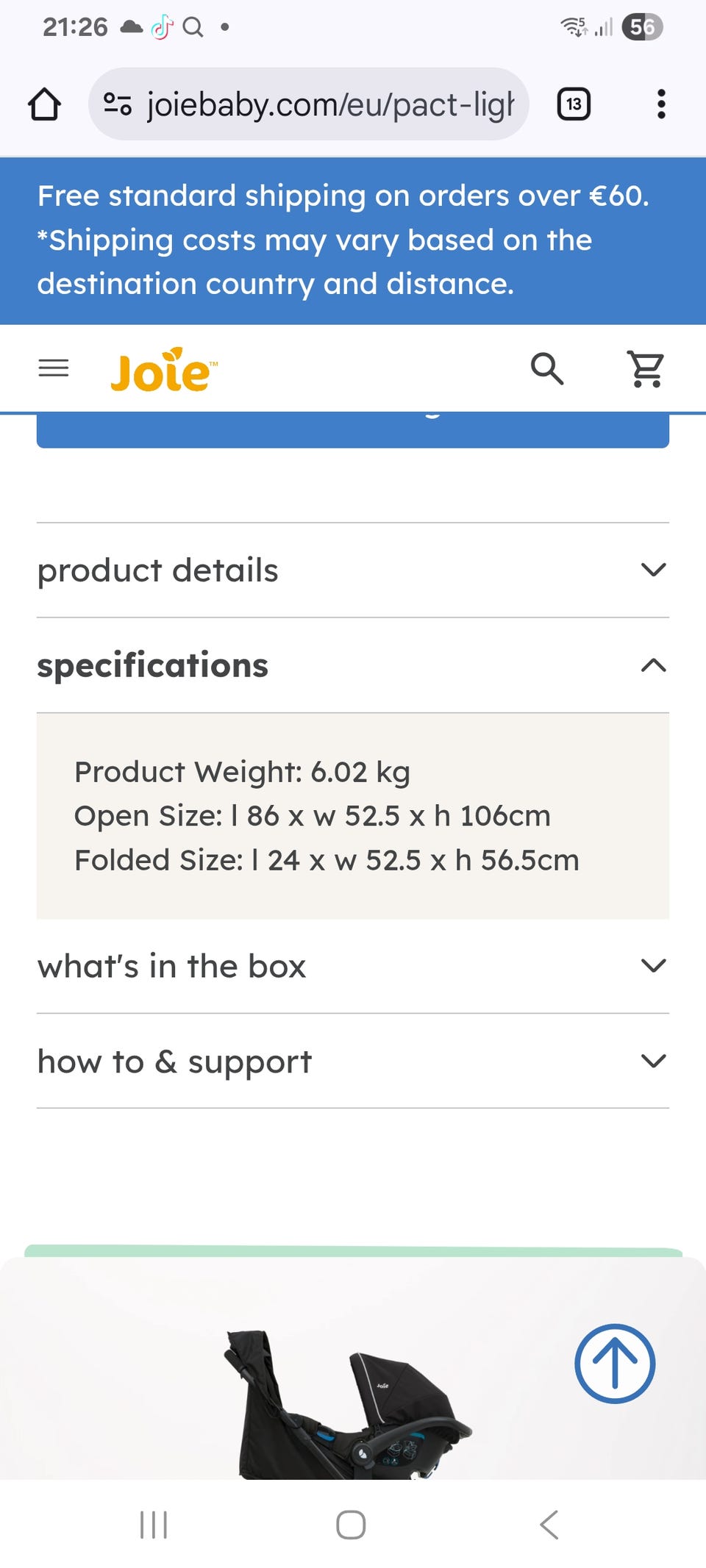Tap the joiebaby.com address bar
The height and width of the screenshot is (1568, 706).
[331, 104]
